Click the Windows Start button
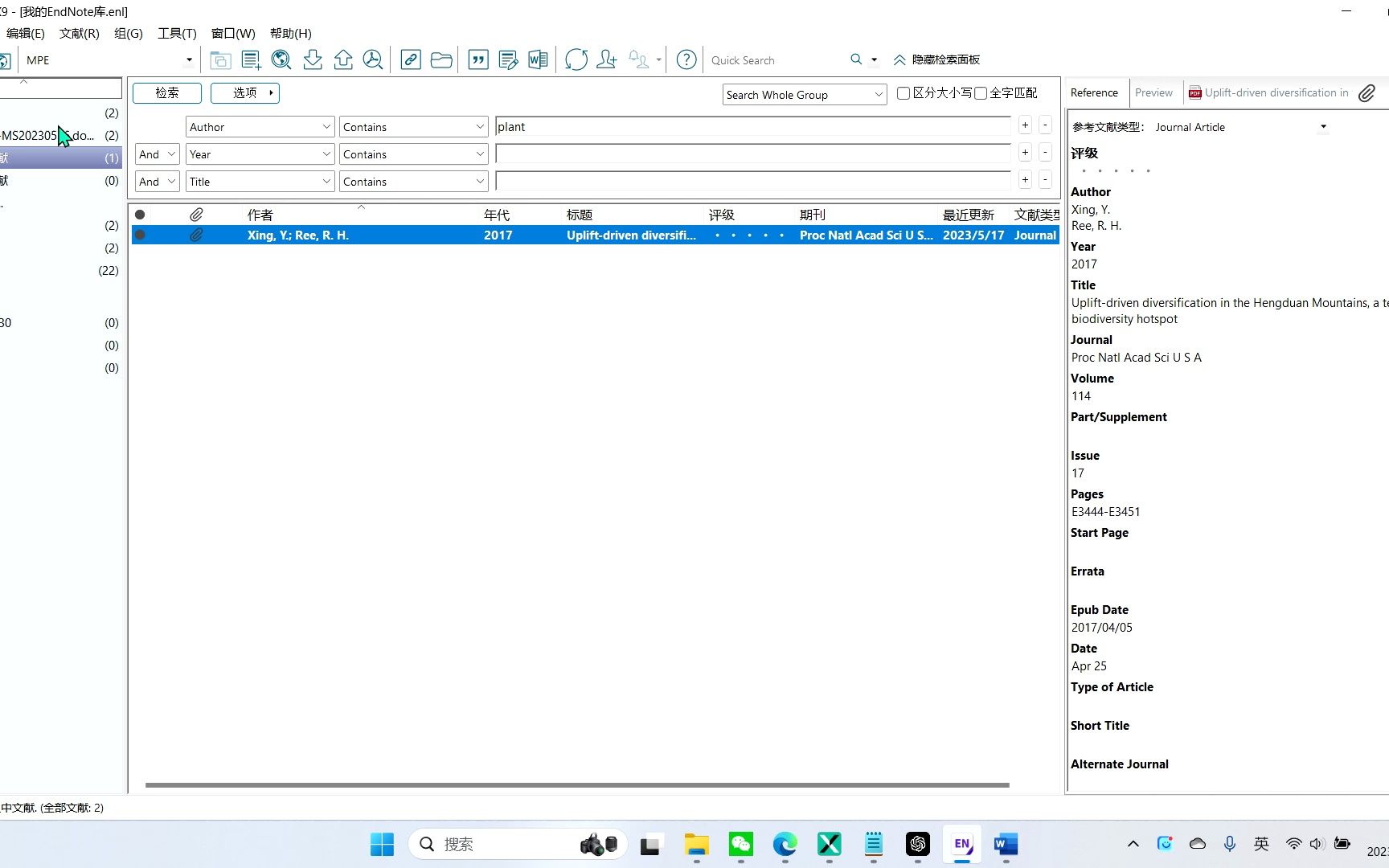The height and width of the screenshot is (868, 1389). 382,844
